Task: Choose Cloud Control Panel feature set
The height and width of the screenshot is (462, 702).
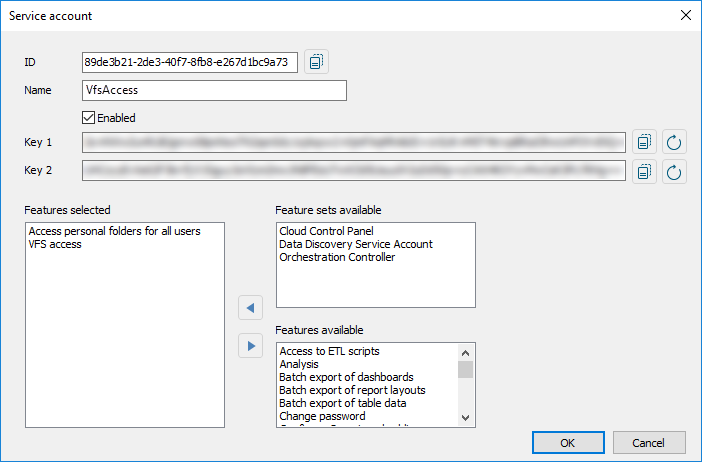Action: 326,231
